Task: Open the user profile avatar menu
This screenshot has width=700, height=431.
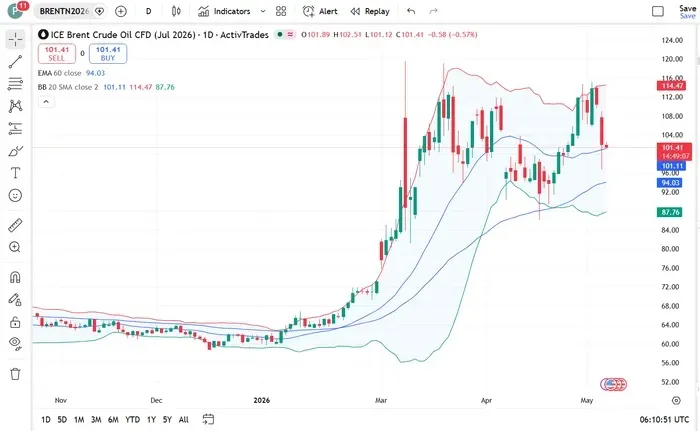Action: click(16, 10)
